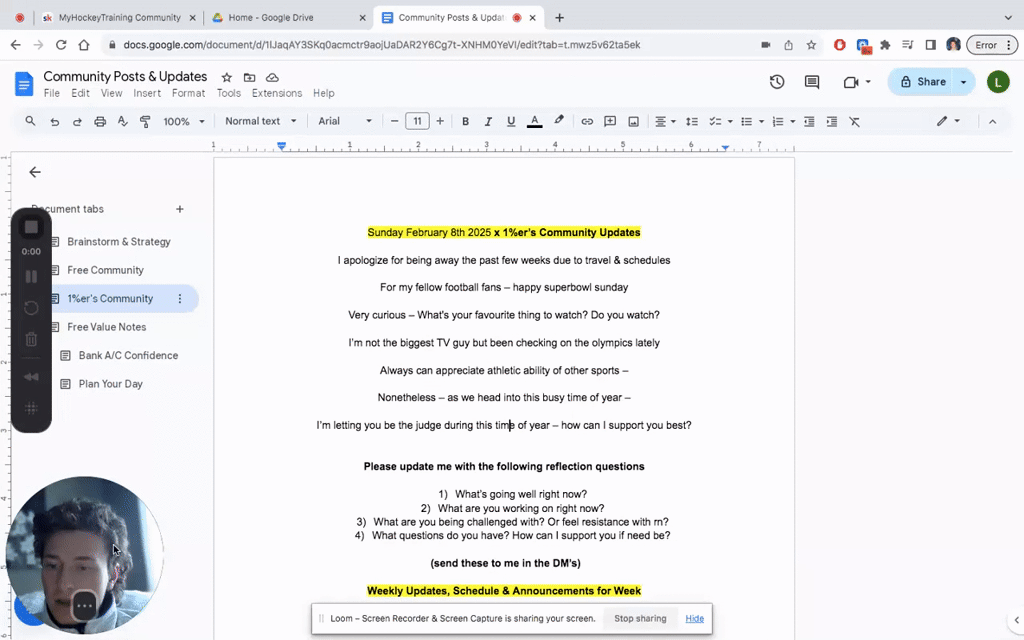Stop the Loom recording
The height and width of the screenshot is (640, 1024).
(x=31, y=227)
